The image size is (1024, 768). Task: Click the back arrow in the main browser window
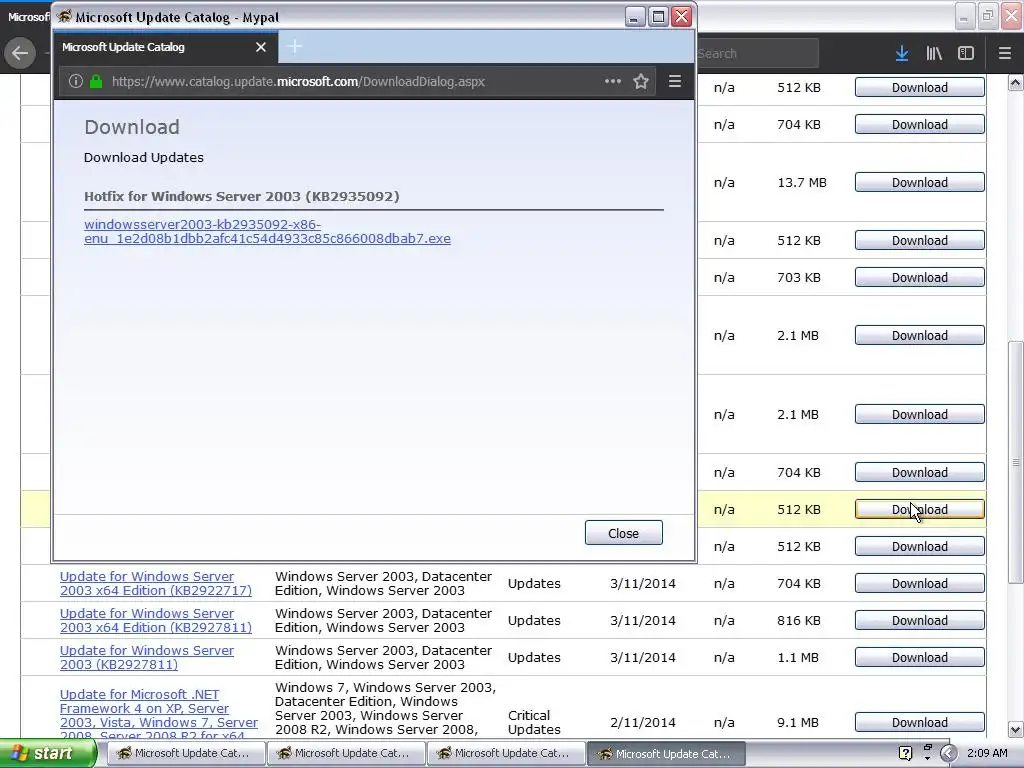(x=20, y=53)
